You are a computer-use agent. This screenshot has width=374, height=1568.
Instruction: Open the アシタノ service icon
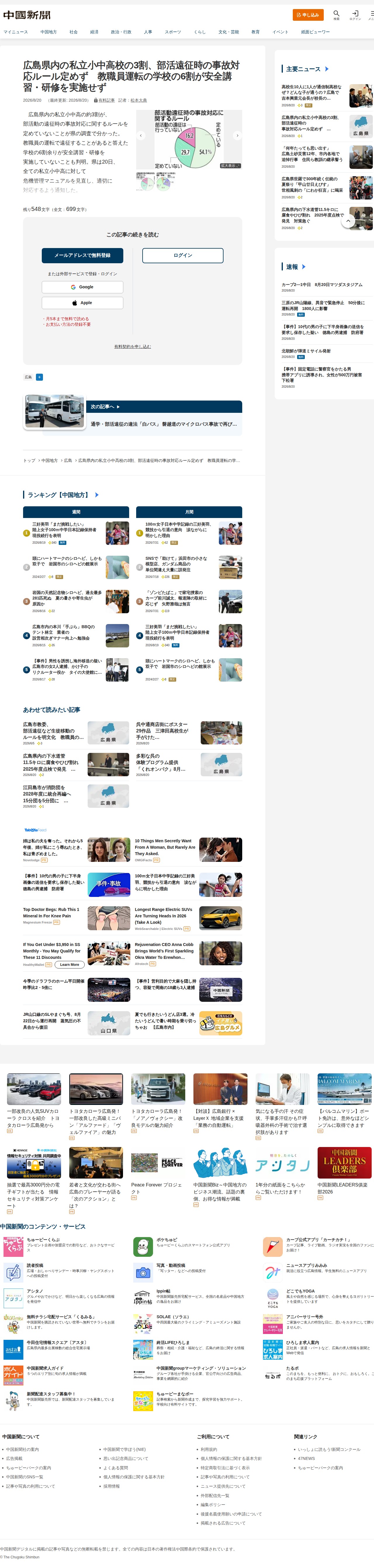pos(13,1298)
